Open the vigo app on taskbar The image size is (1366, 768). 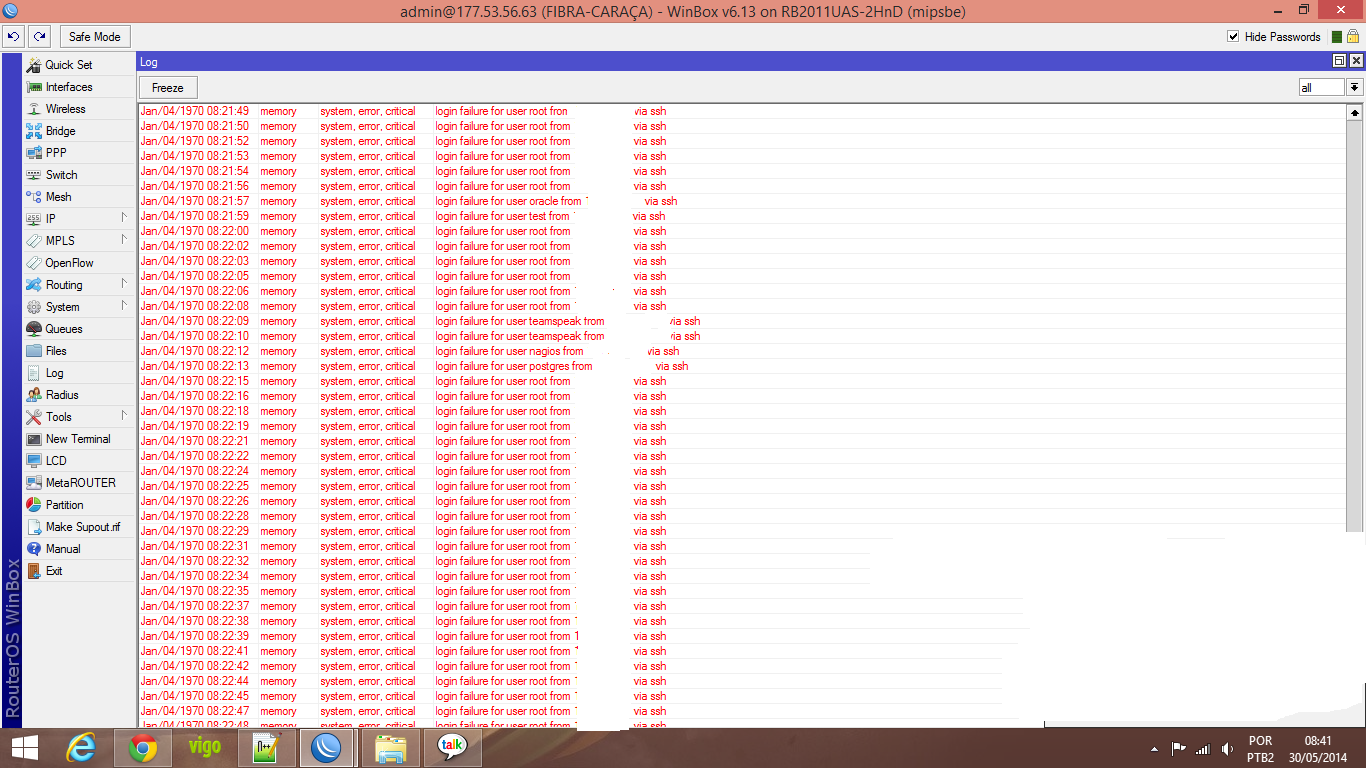pos(205,748)
